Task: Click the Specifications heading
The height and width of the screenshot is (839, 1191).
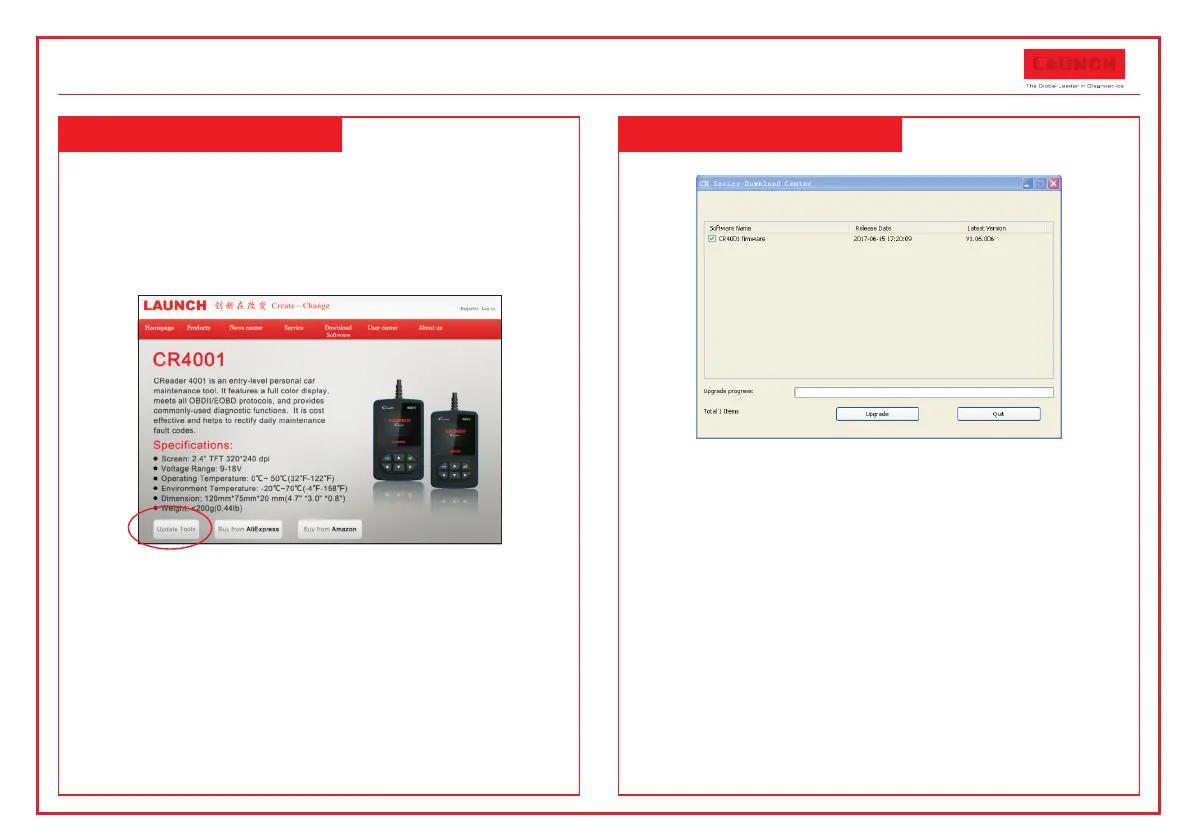Action: [193, 445]
